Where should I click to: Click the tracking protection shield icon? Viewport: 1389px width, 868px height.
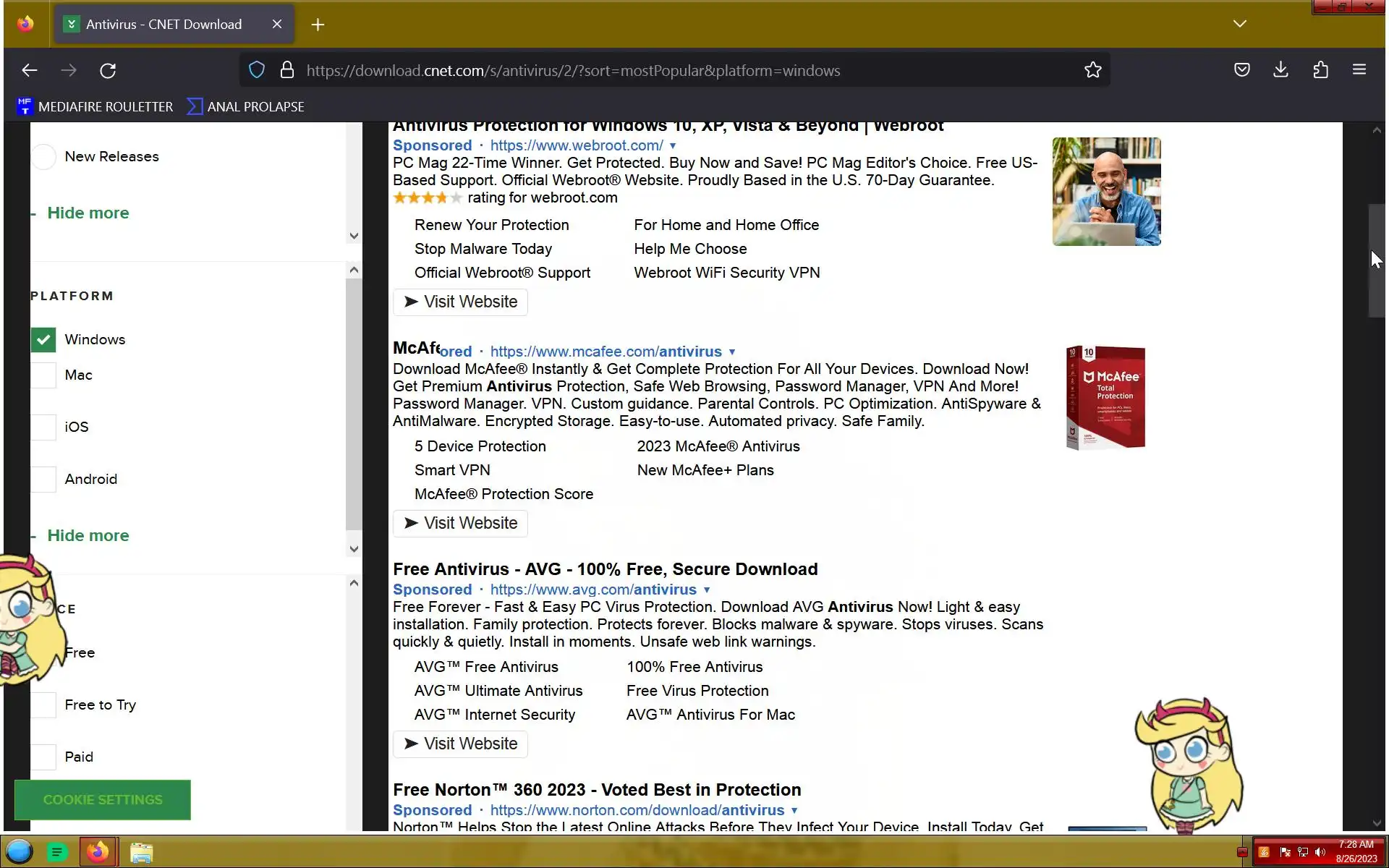click(257, 70)
